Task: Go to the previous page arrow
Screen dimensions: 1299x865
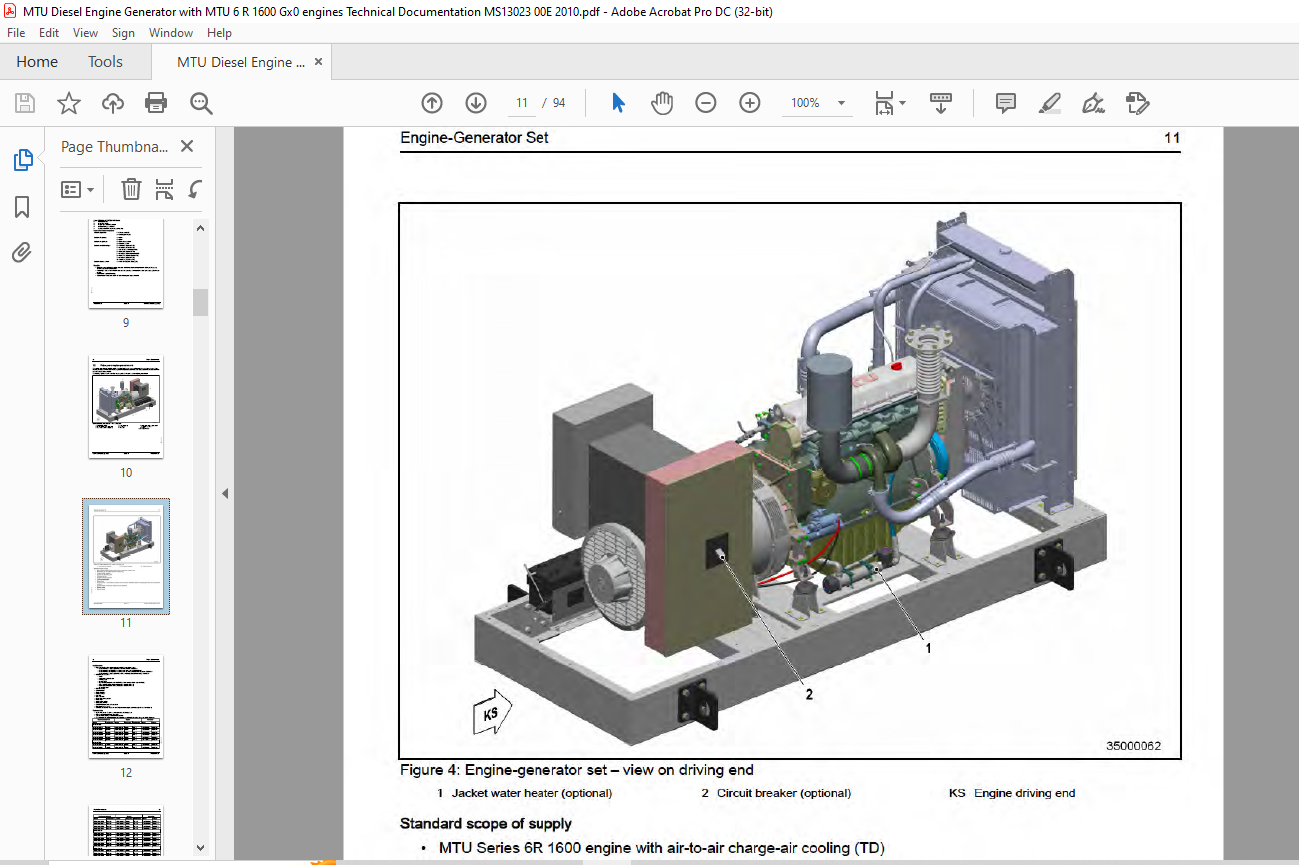Action: (432, 103)
